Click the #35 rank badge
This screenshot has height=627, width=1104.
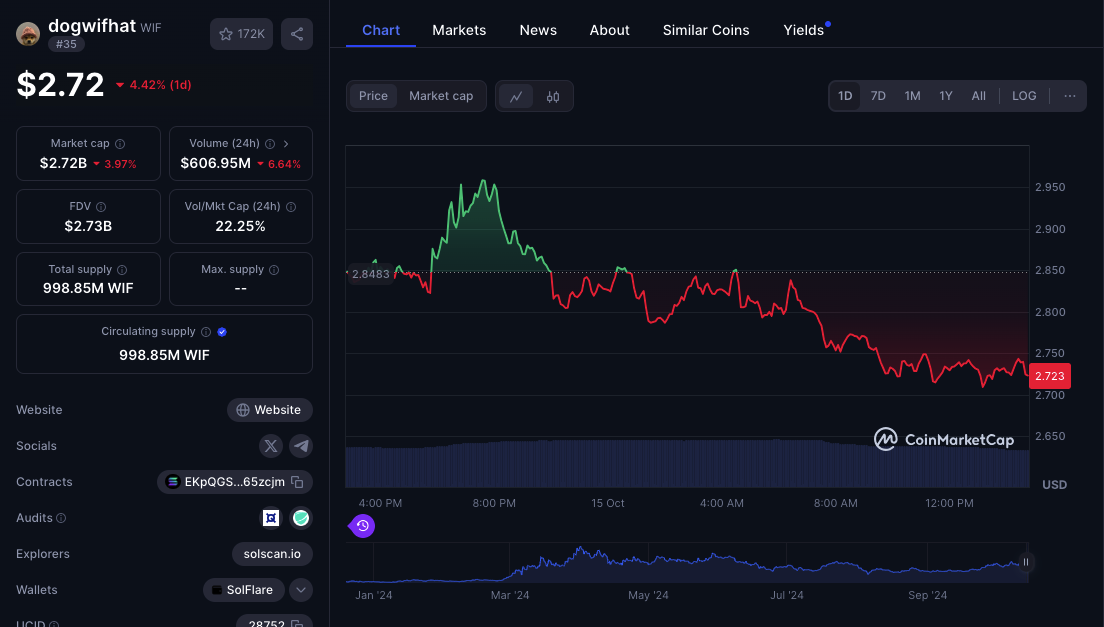66,44
